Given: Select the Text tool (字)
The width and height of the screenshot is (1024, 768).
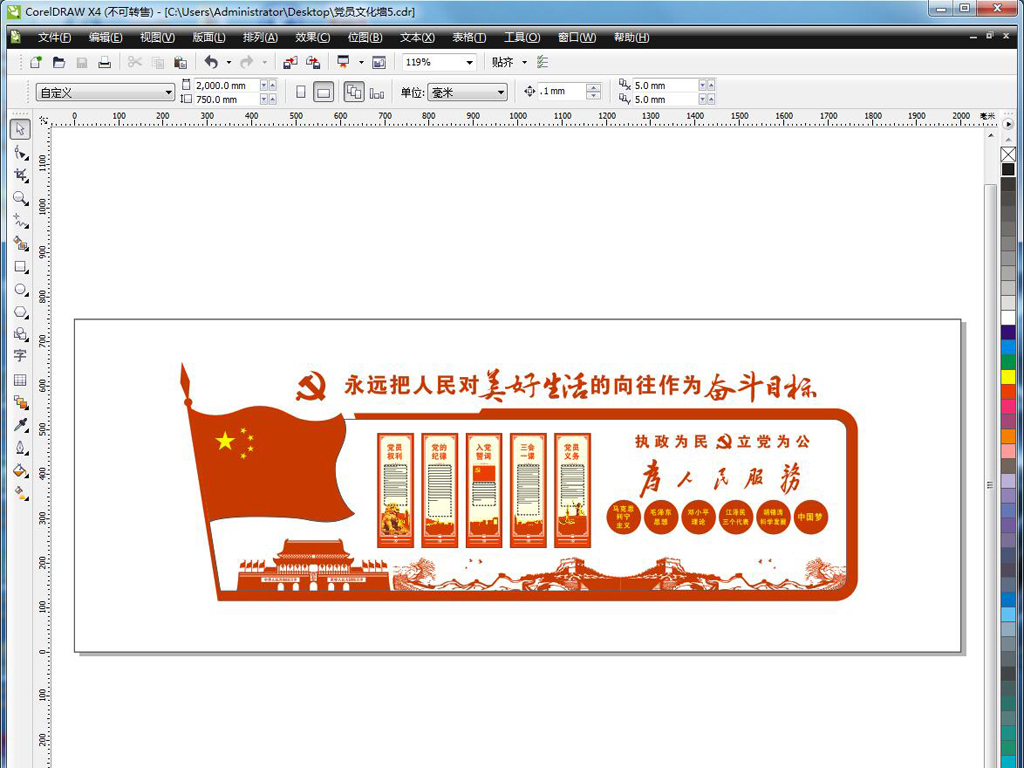Looking at the screenshot, I should pos(20,356).
